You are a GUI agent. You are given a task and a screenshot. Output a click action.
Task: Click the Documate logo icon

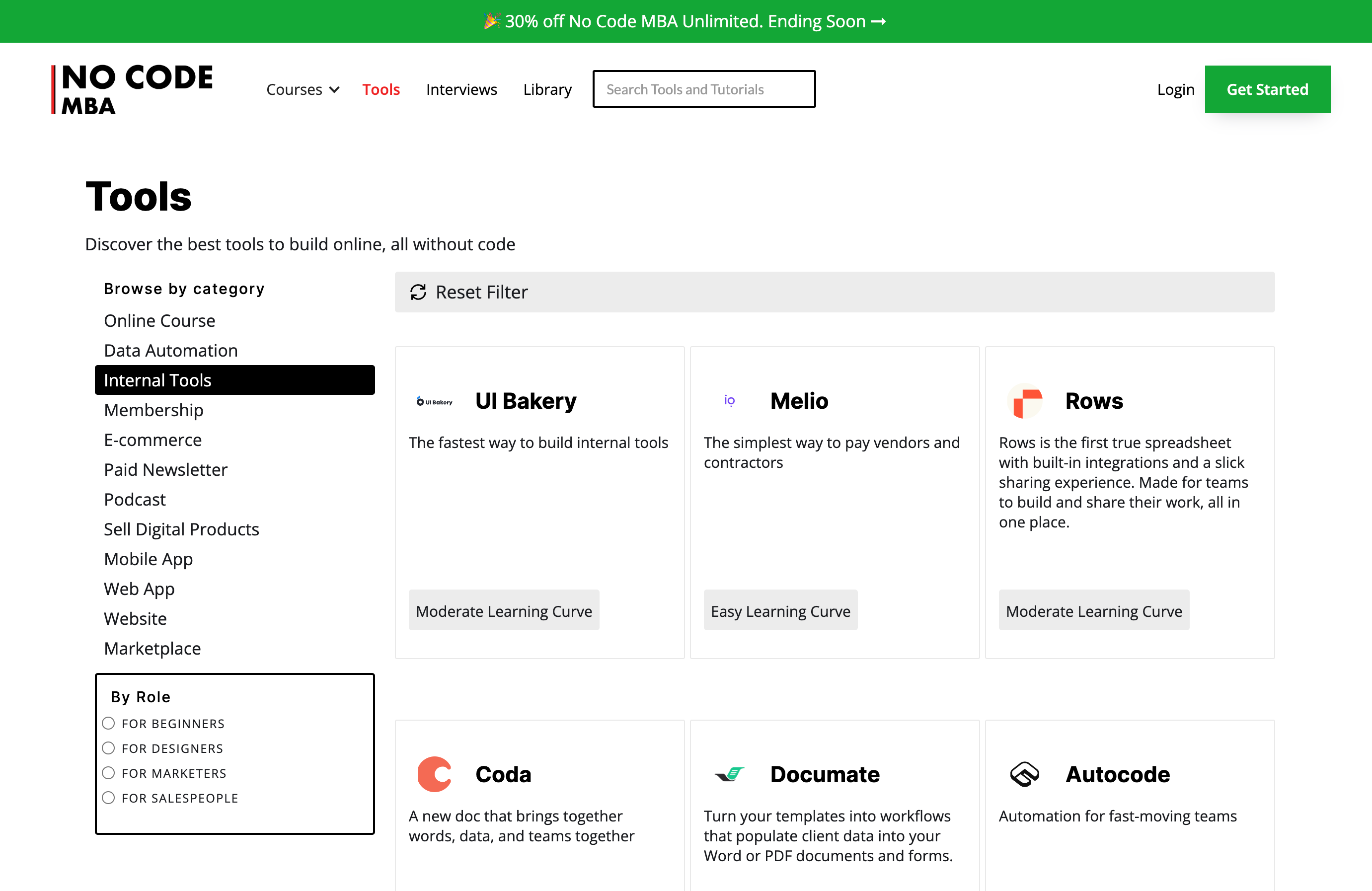click(729, 774)
